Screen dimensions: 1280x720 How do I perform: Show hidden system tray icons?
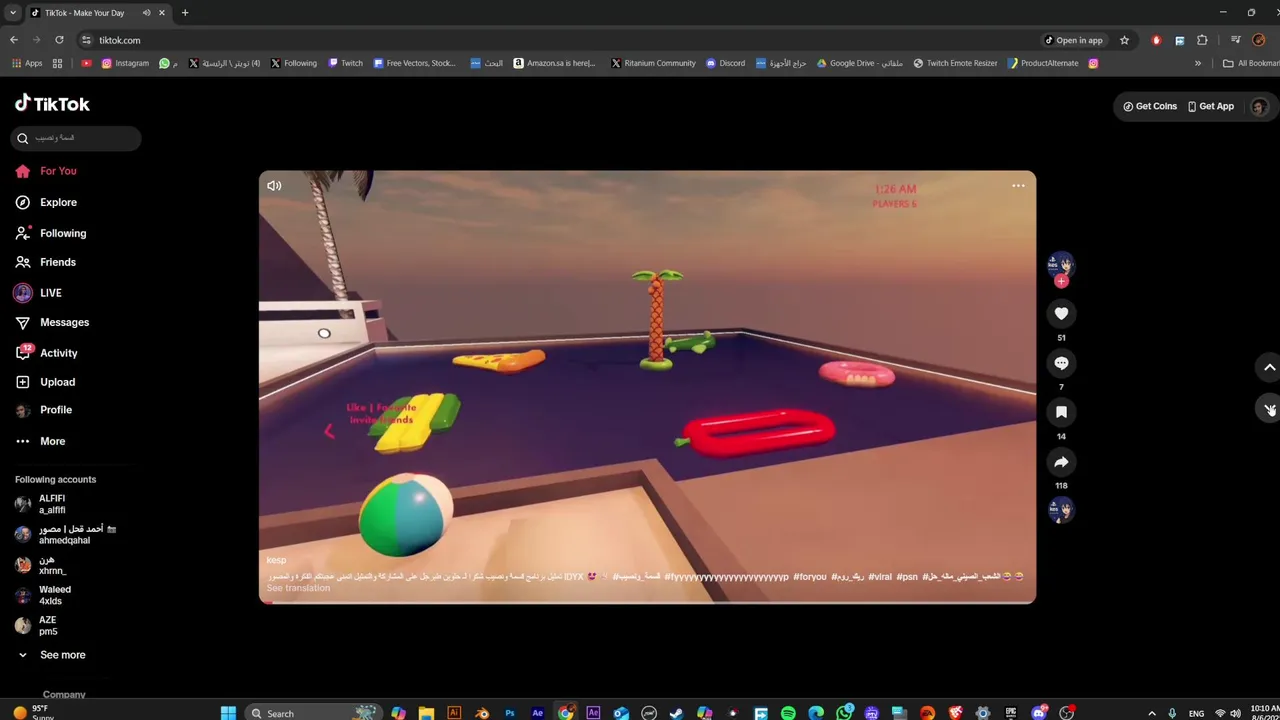1152,714
